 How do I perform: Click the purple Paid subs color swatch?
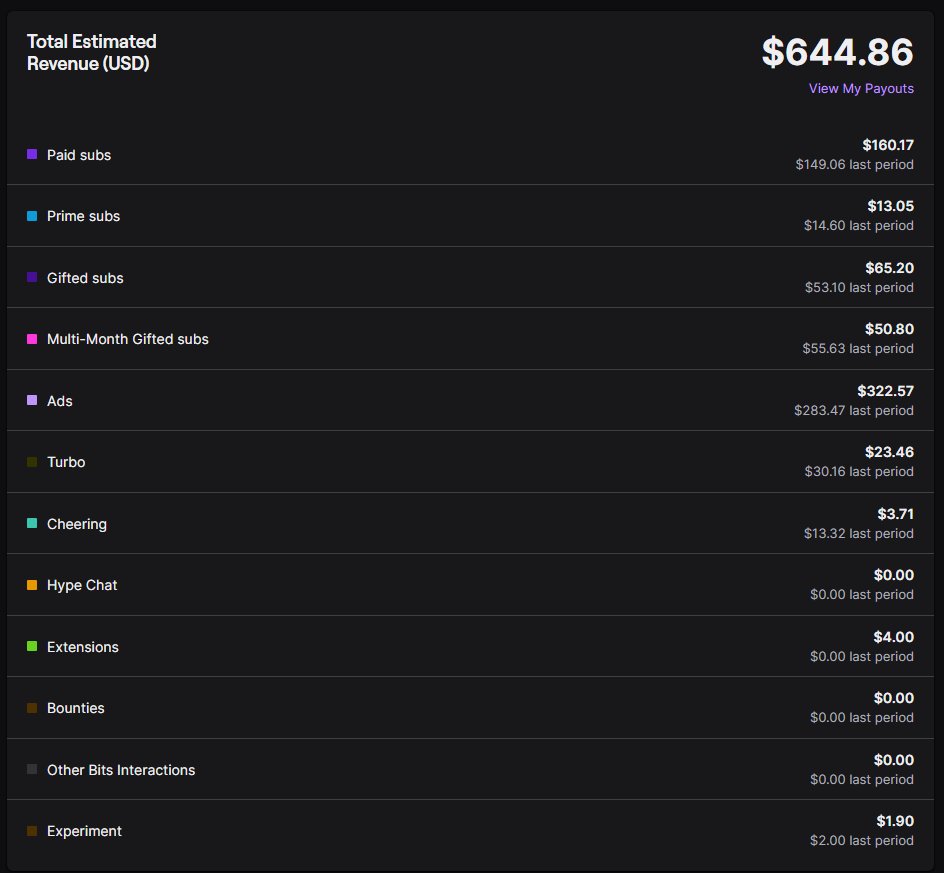point(32,154)
